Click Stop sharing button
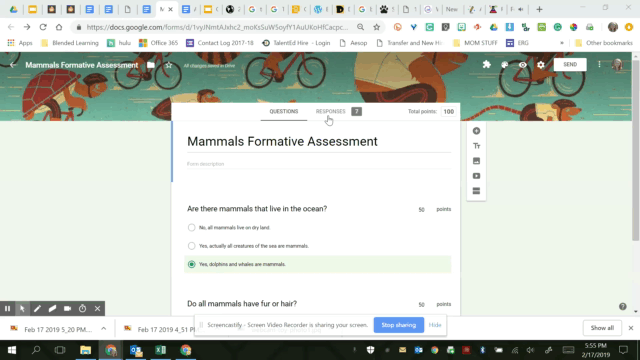Screen dimensions: 640x360 pyautogui.click(x=398, y=325)
